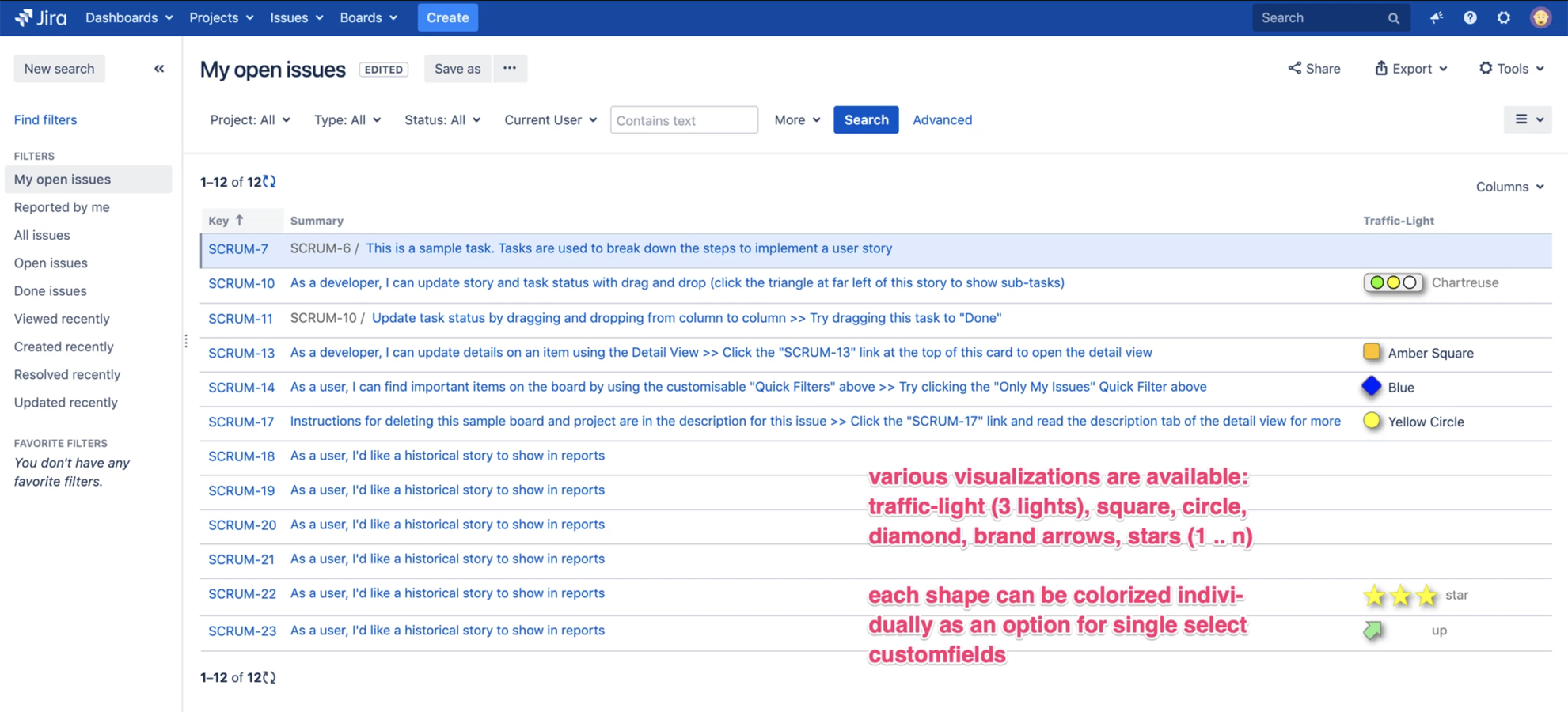Click the green up arrow icon
Image resolution: width=1568 pixels, height=712 pixels.
click(x=1373, y=631)
